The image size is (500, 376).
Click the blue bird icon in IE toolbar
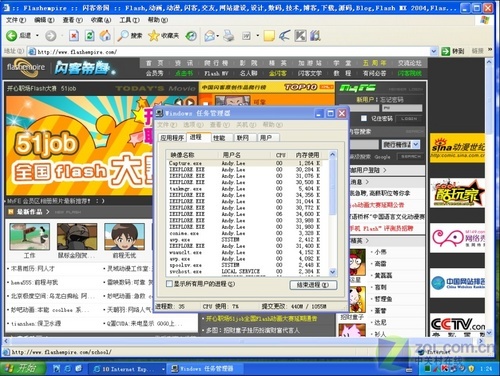[x=284, y=36]
